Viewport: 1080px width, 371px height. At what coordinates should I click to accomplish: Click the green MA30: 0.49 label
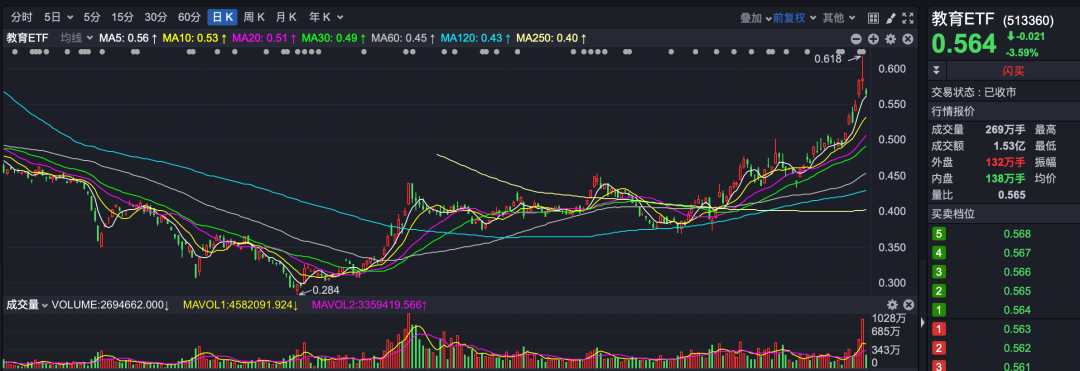point(334,39)
